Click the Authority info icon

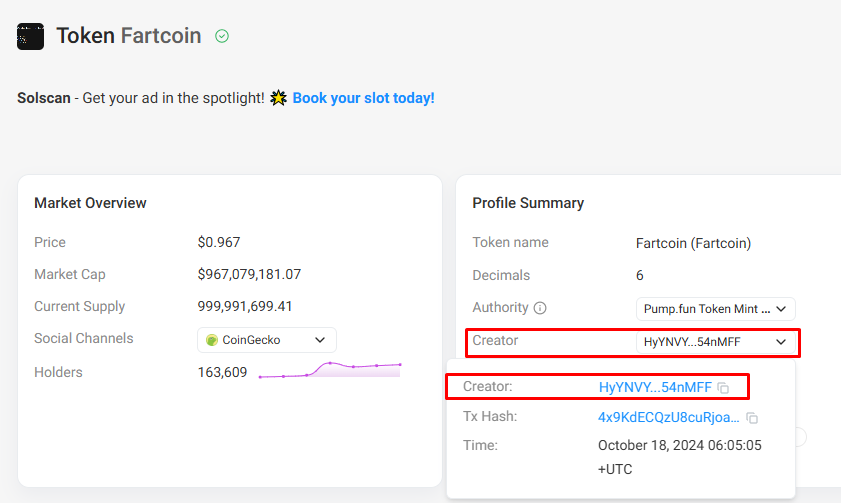540,308
